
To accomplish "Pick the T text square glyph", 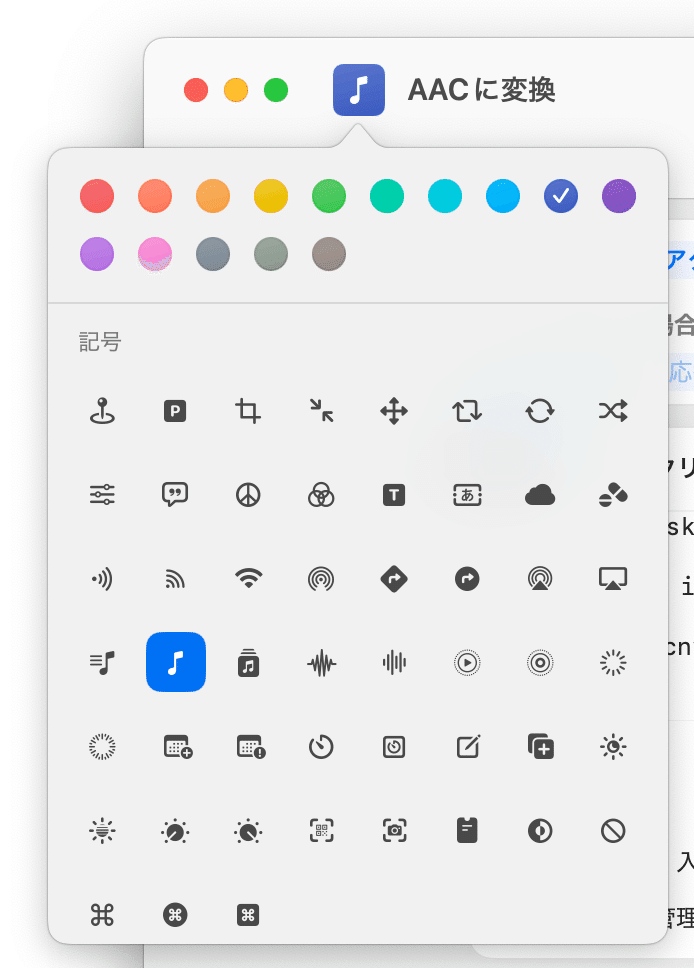I will (394, 495).
